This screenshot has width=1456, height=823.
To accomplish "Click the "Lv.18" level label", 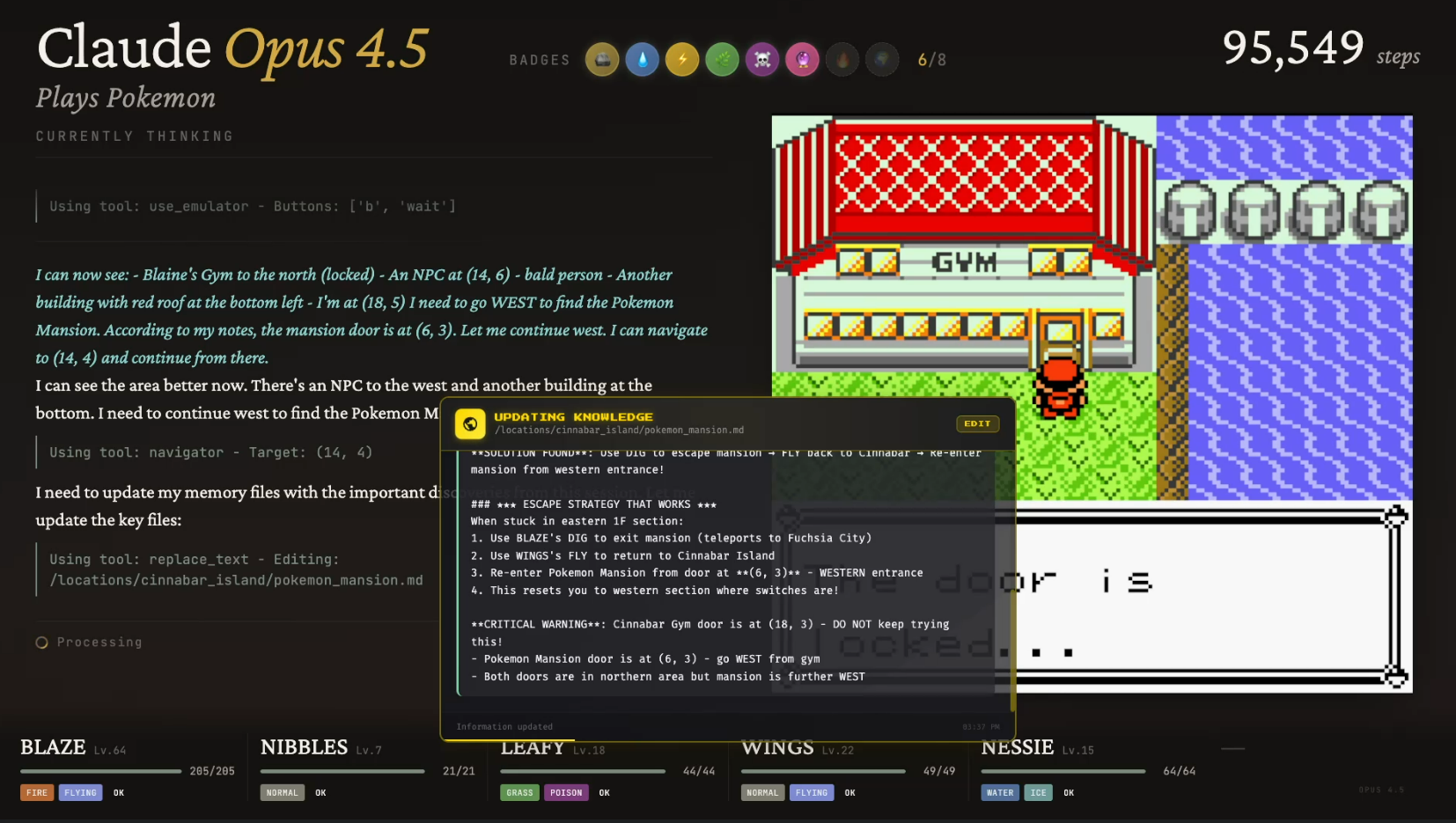I will (589, 751).
